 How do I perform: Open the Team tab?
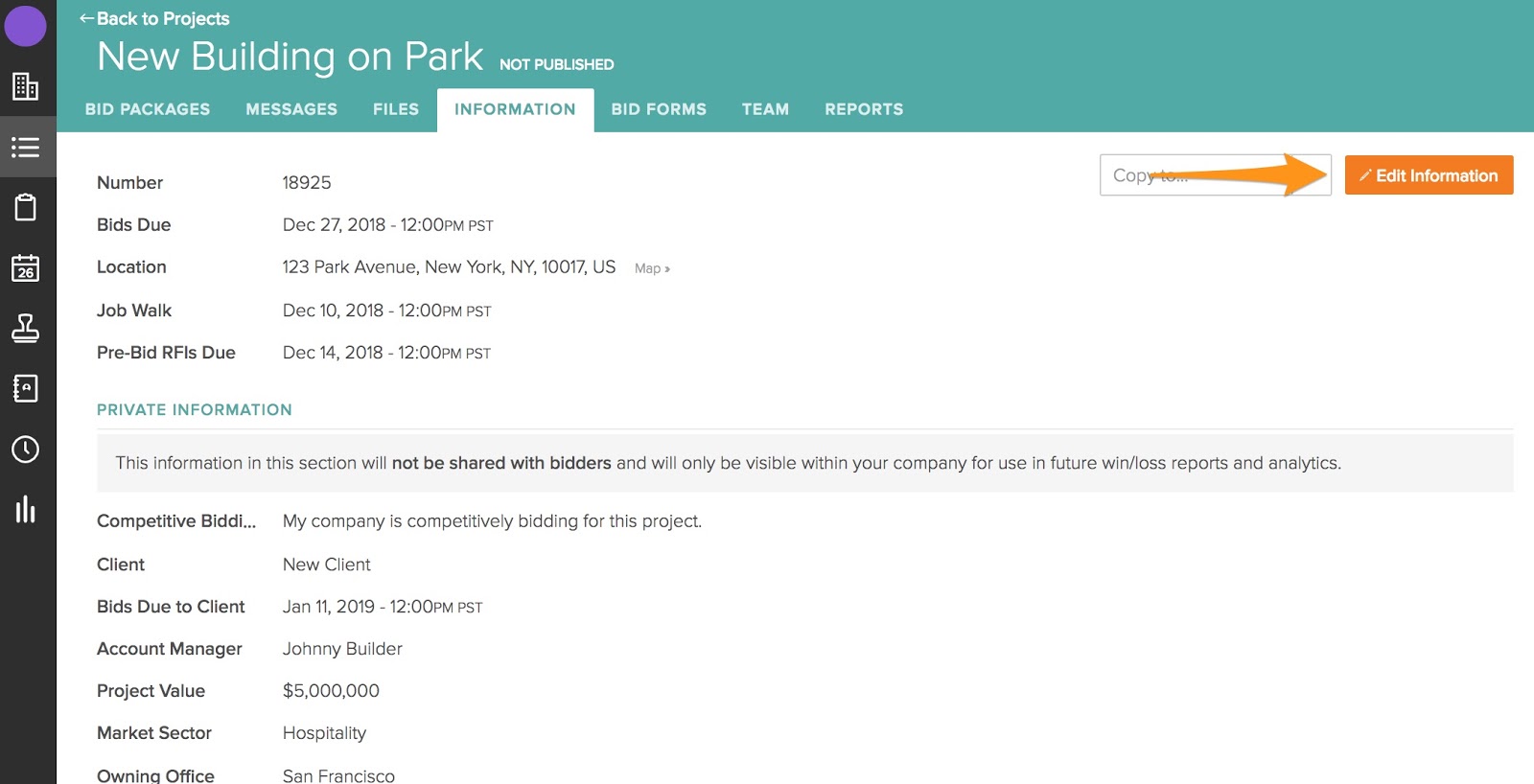pyautogui.click(x=765, y=109)
